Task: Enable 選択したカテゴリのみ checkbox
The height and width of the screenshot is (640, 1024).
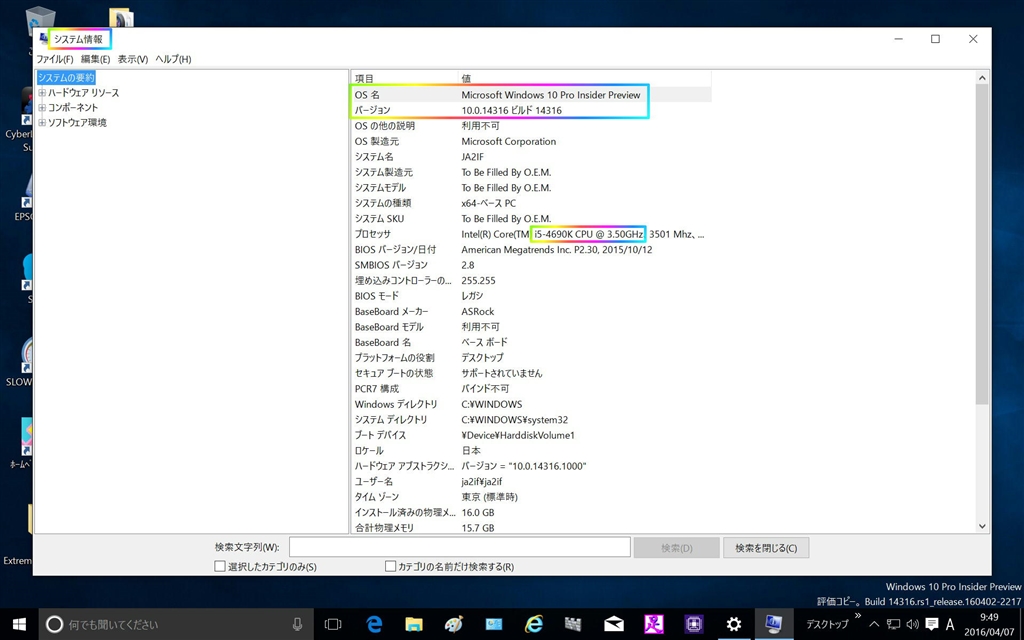Action: 220,567
